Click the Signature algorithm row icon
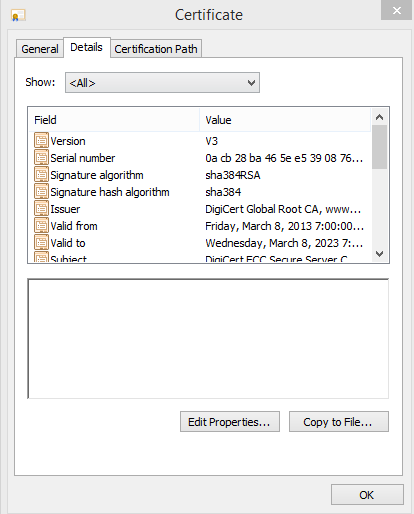 (x=41, y=174)
